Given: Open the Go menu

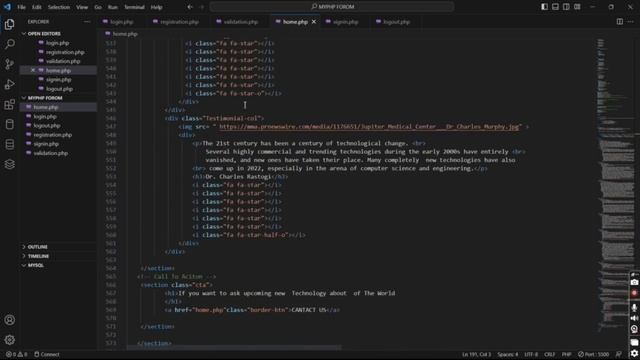Looking at the screenshot, I should pyautogui.click(x=98, y=7).
